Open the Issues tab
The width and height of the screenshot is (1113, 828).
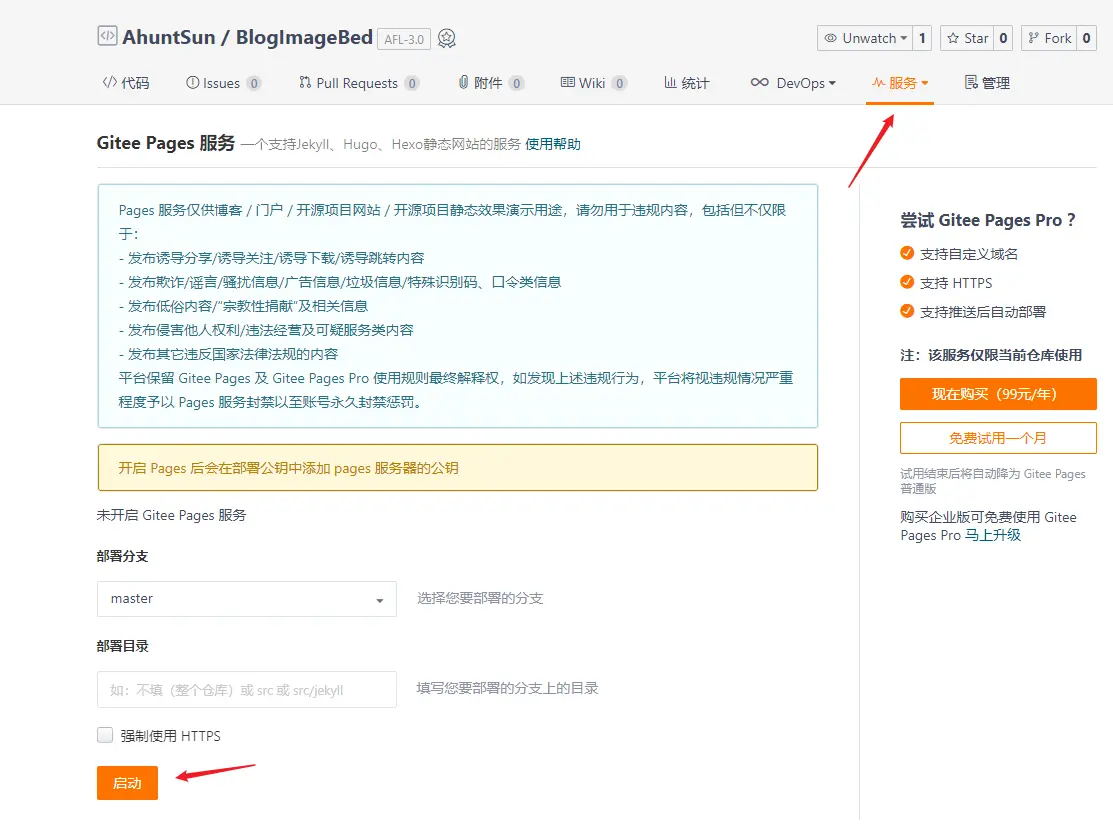tap(224, 83)
